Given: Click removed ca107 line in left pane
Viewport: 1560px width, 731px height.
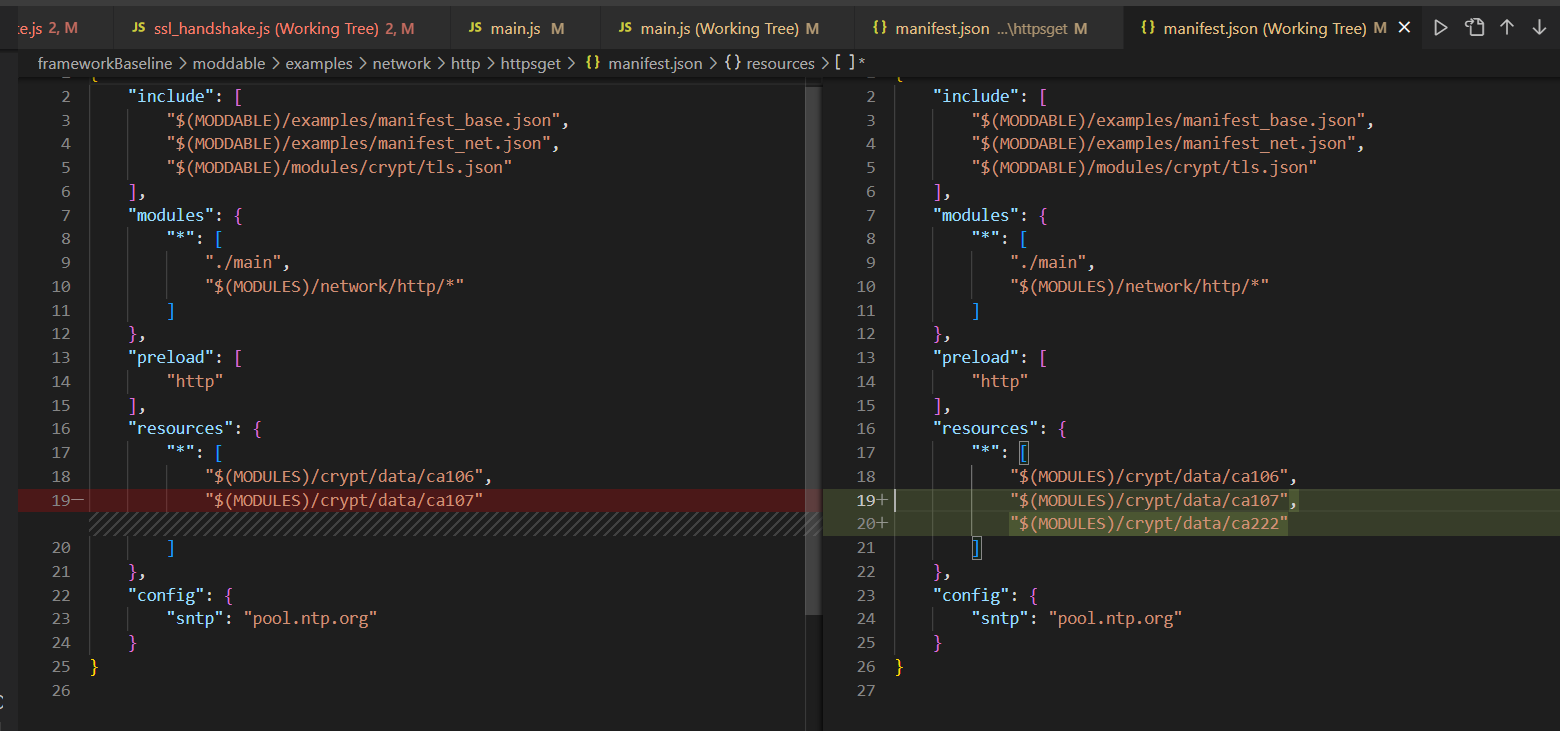Looking at the screenshot, I should (344, 500).
